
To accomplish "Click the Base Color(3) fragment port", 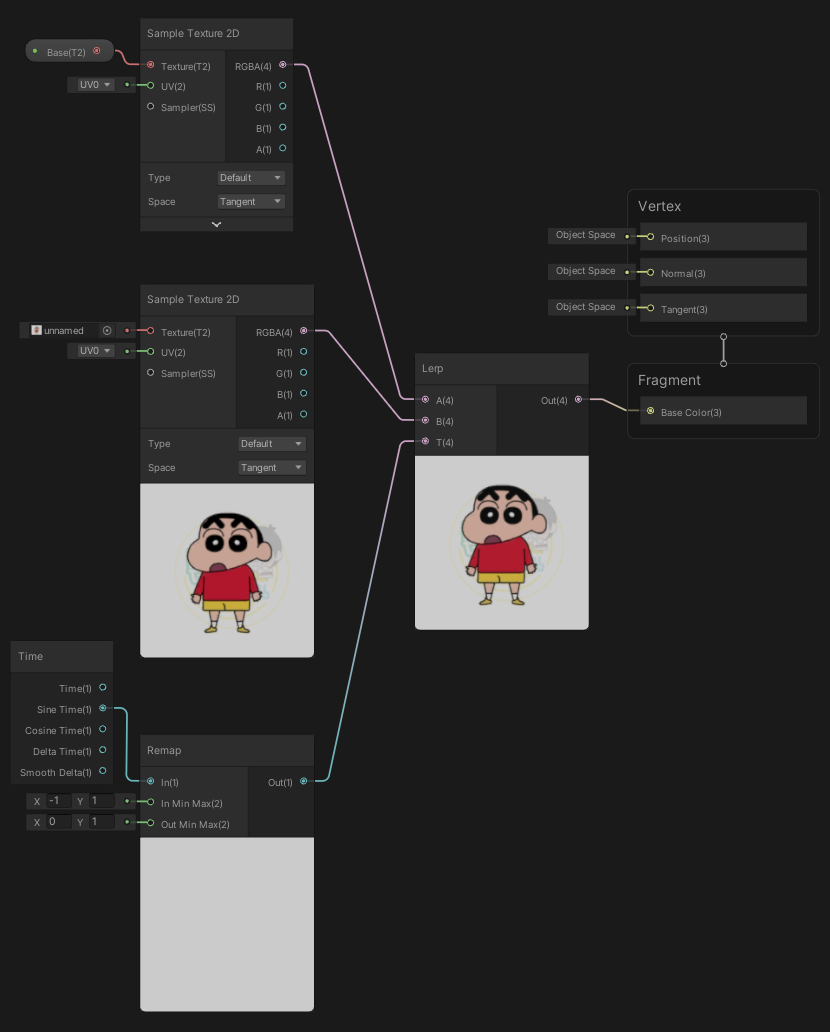I will tap(650, 411).
